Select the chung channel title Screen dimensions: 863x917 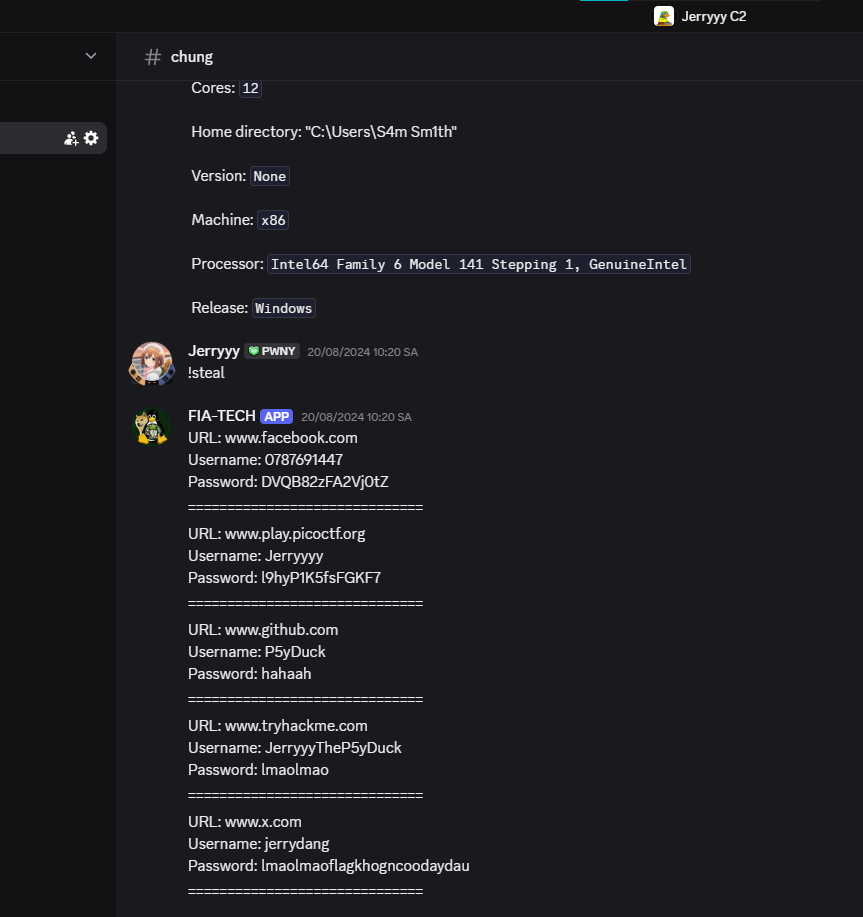point(192,57)
